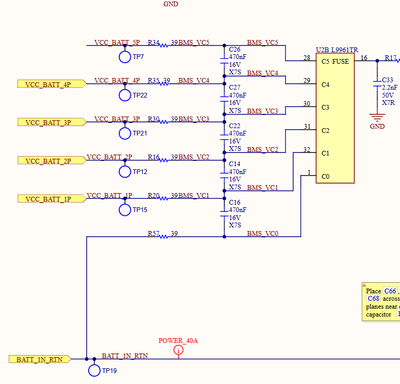Viewport: 400px width, 384px height.
Task: Select capacitor C16 plate symbol
Action: [x=224, y=213]
